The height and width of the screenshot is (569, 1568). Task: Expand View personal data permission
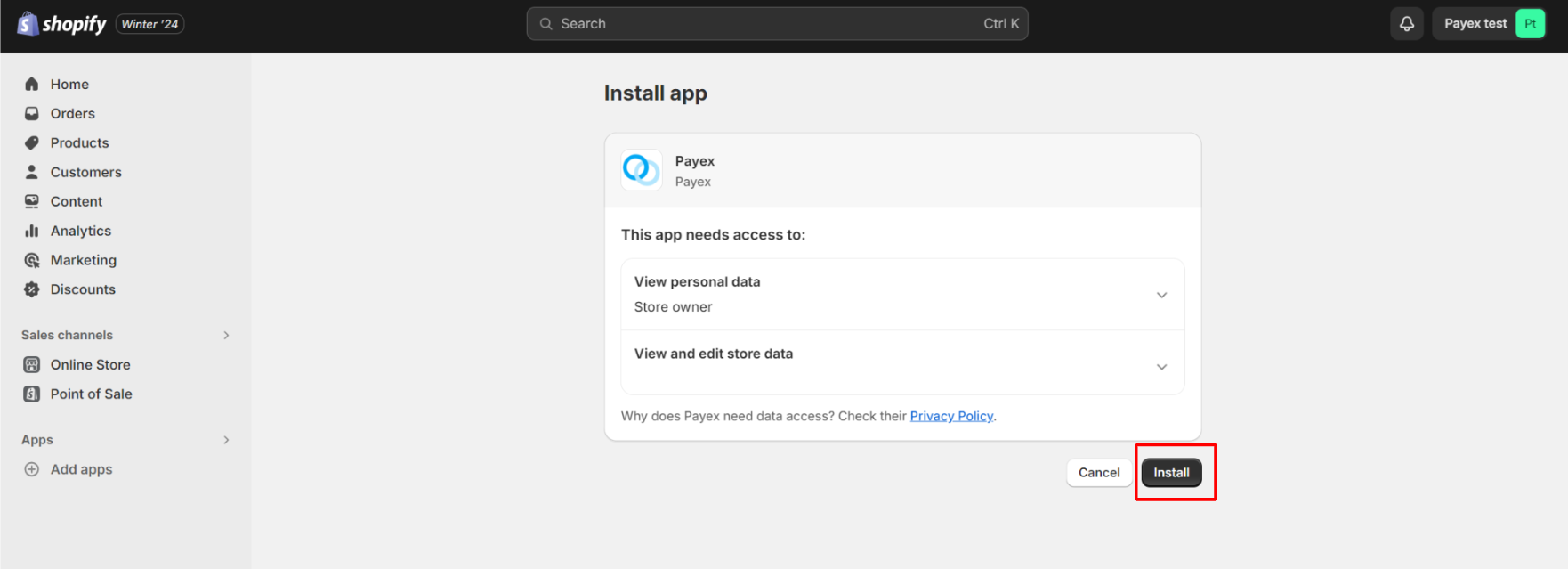pos(902,295)
